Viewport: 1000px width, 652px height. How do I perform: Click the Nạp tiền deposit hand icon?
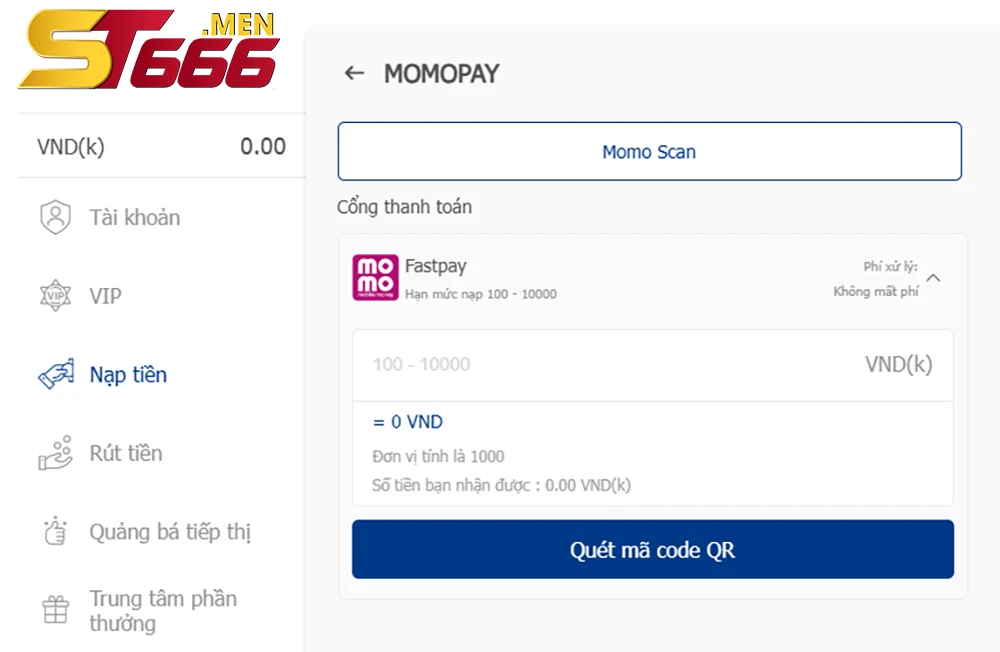point(56,374)
